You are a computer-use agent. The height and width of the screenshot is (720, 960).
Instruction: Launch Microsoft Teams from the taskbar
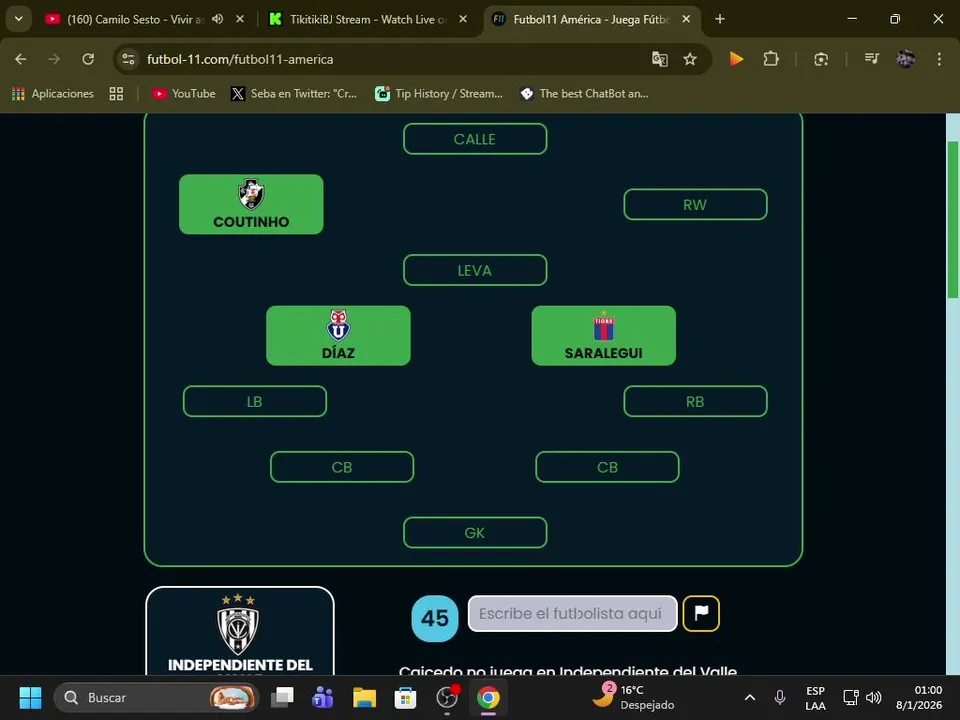(323, 697)
